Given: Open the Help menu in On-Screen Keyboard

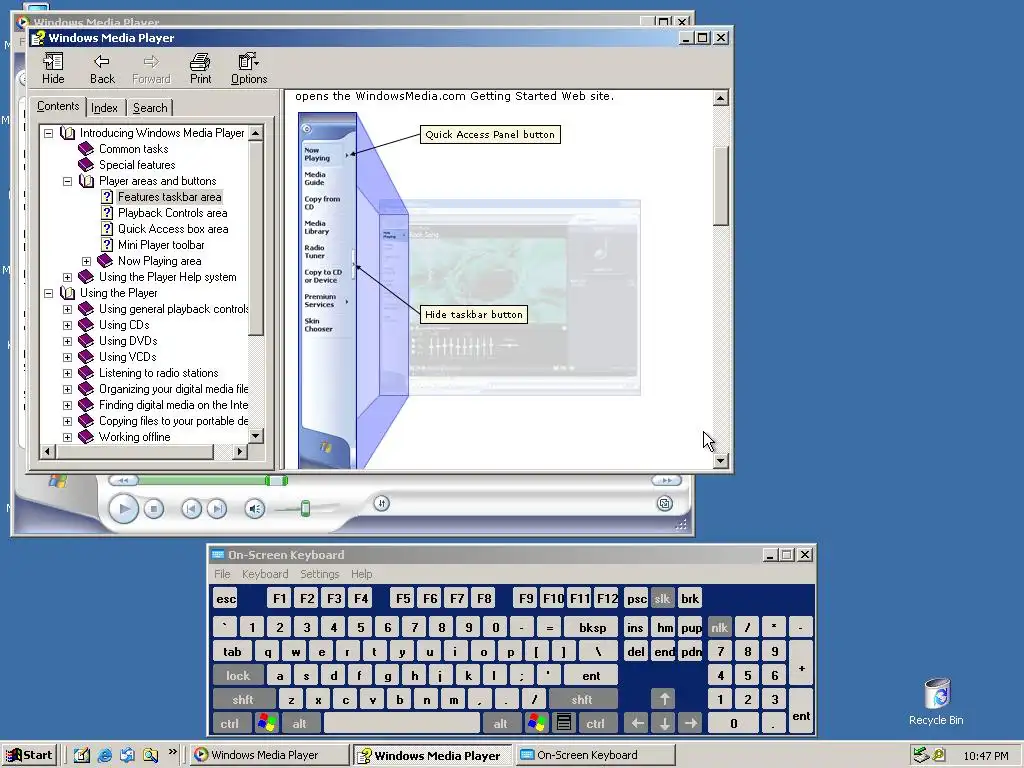Looking at the screenshot, I should click(361, 574).
